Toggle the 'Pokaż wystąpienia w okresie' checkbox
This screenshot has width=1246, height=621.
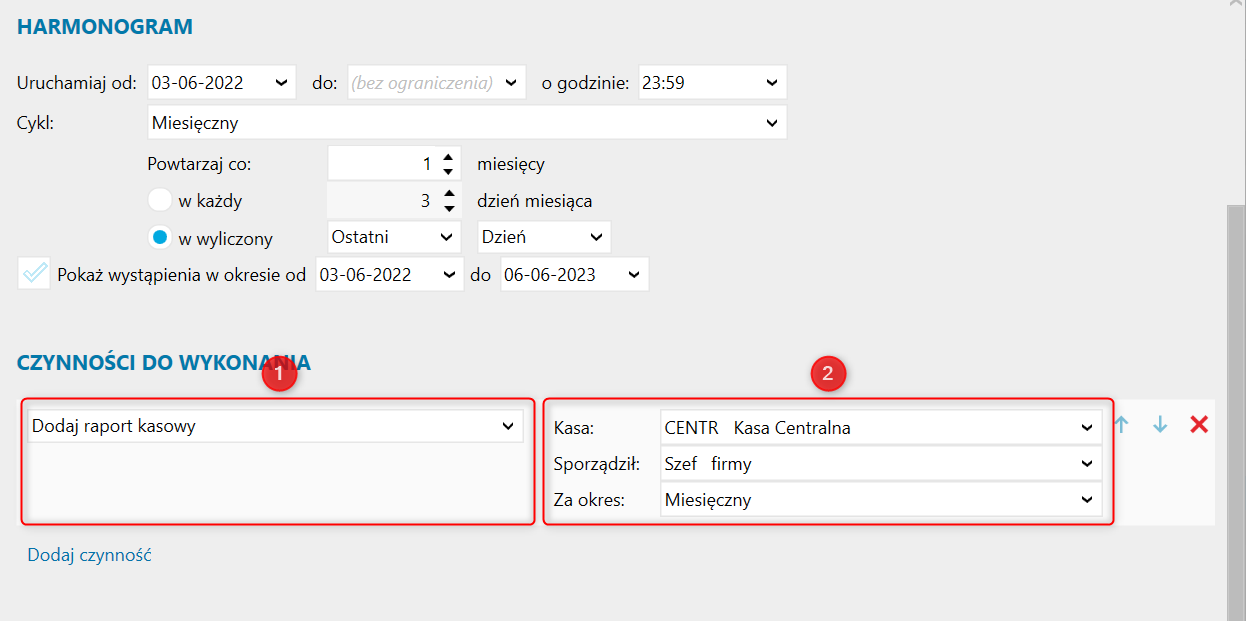tap(34, 274)
